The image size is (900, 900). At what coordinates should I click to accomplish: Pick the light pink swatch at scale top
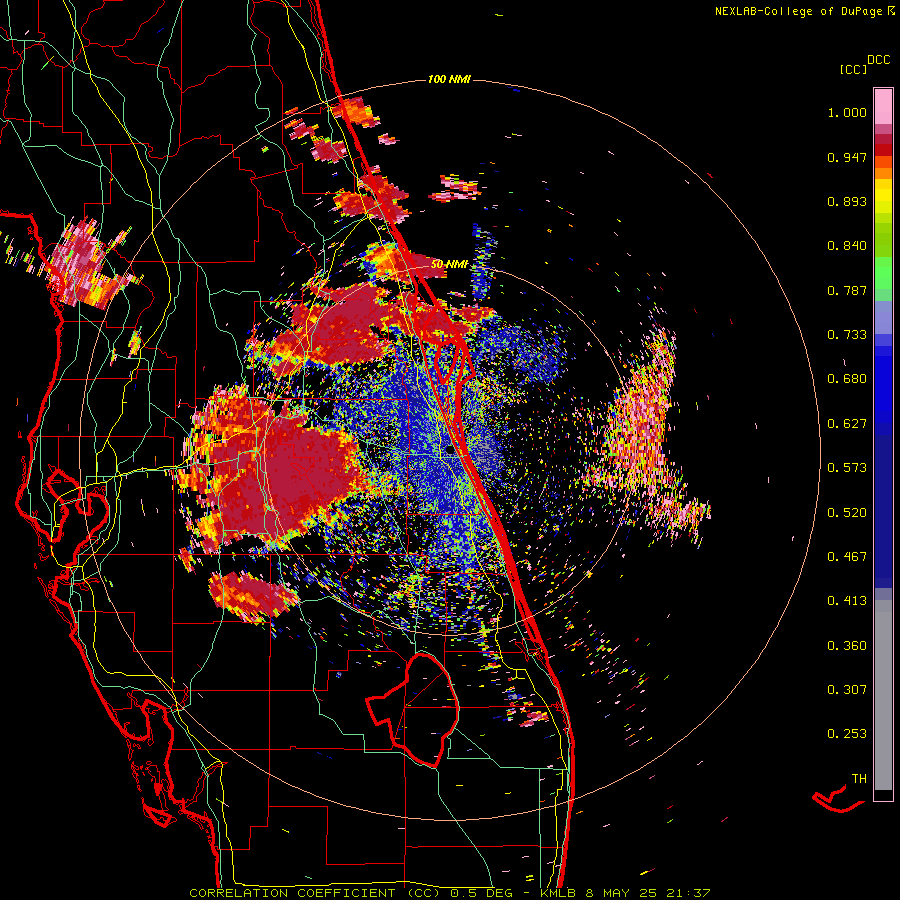point(883,107)
